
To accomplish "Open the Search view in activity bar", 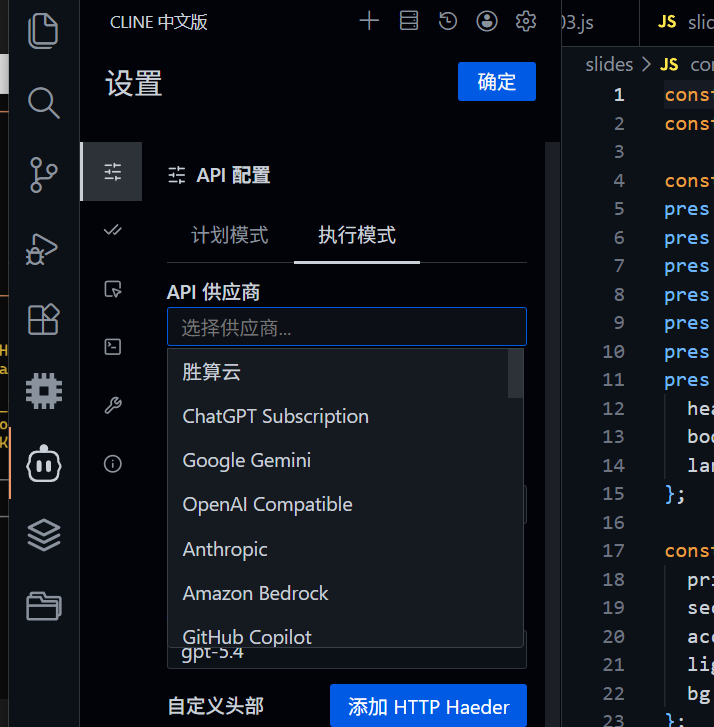I will click(43, 102).
